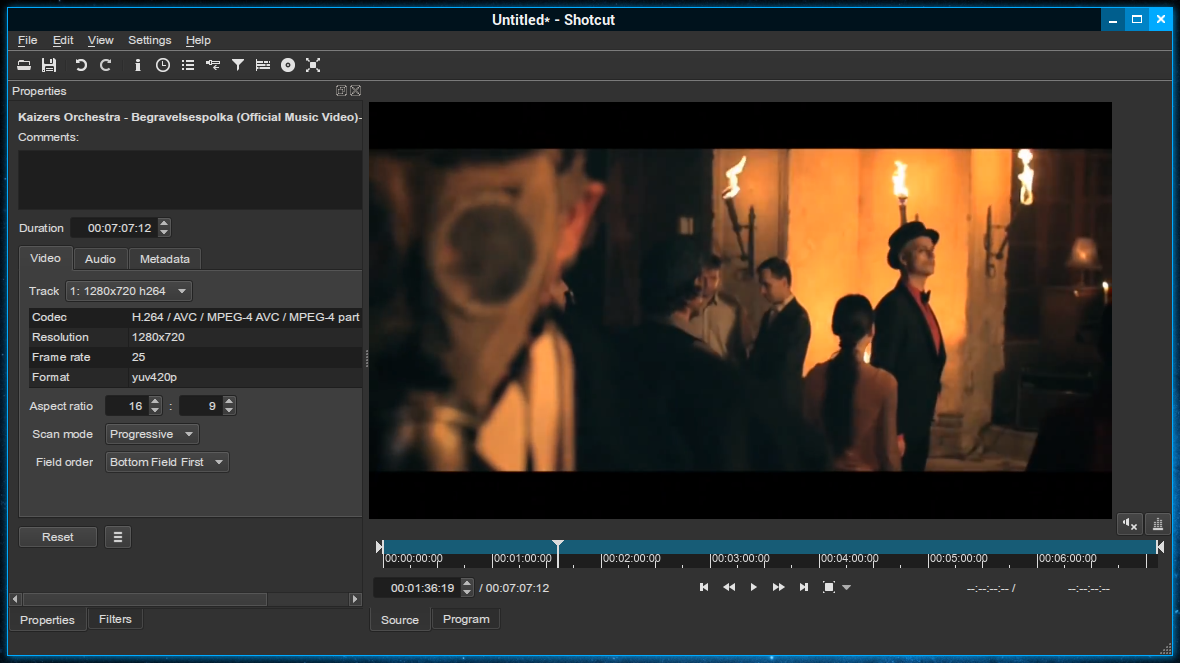This screenshot has width=1180, height=663.
Task: Select the Video tab
Action: coord(45,258)
